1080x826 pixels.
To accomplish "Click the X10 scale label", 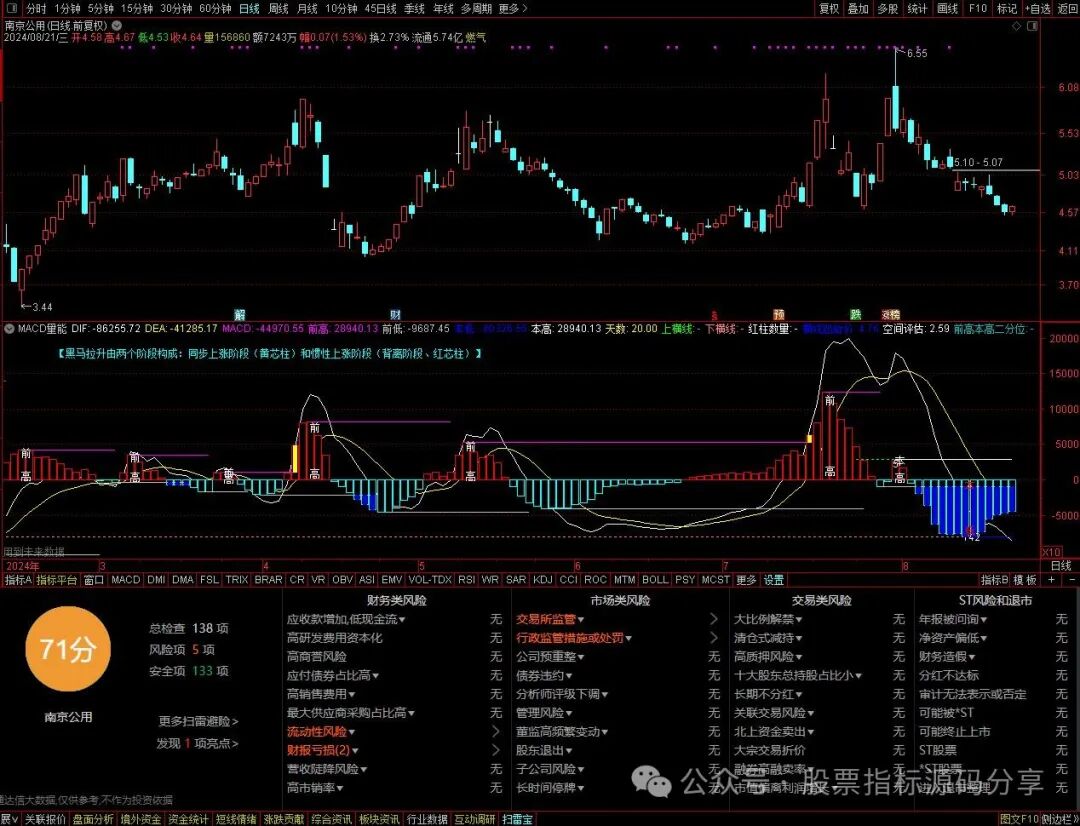I will coord(1051,552).
